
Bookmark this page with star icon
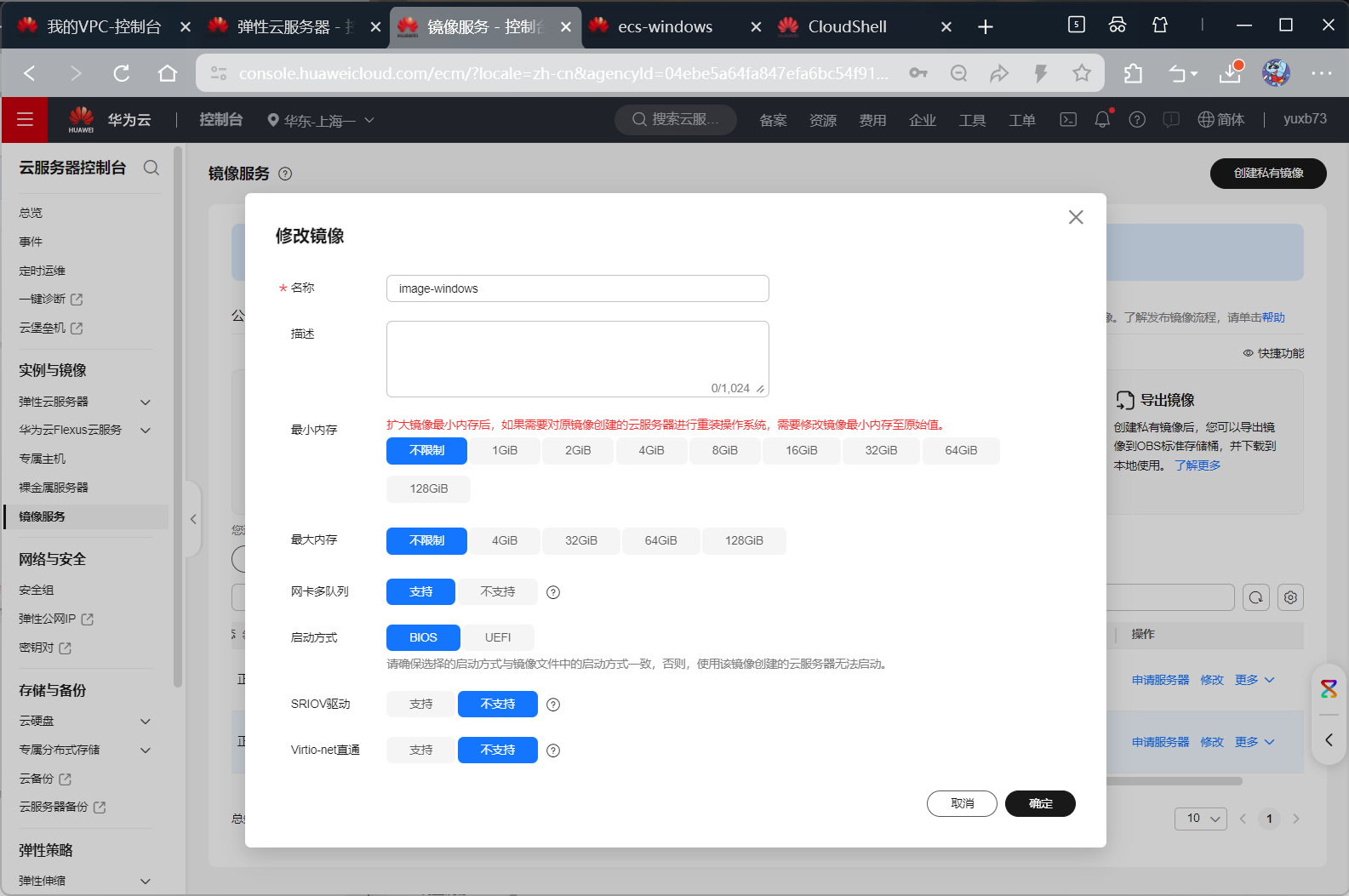point(1082,73)
